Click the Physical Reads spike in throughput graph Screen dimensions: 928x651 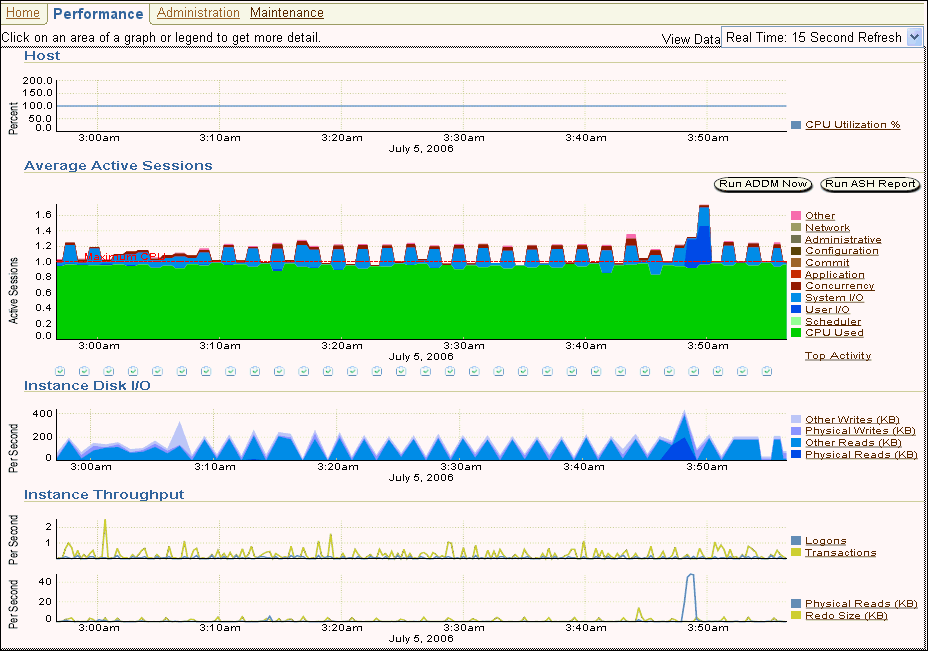pos(690,578)
